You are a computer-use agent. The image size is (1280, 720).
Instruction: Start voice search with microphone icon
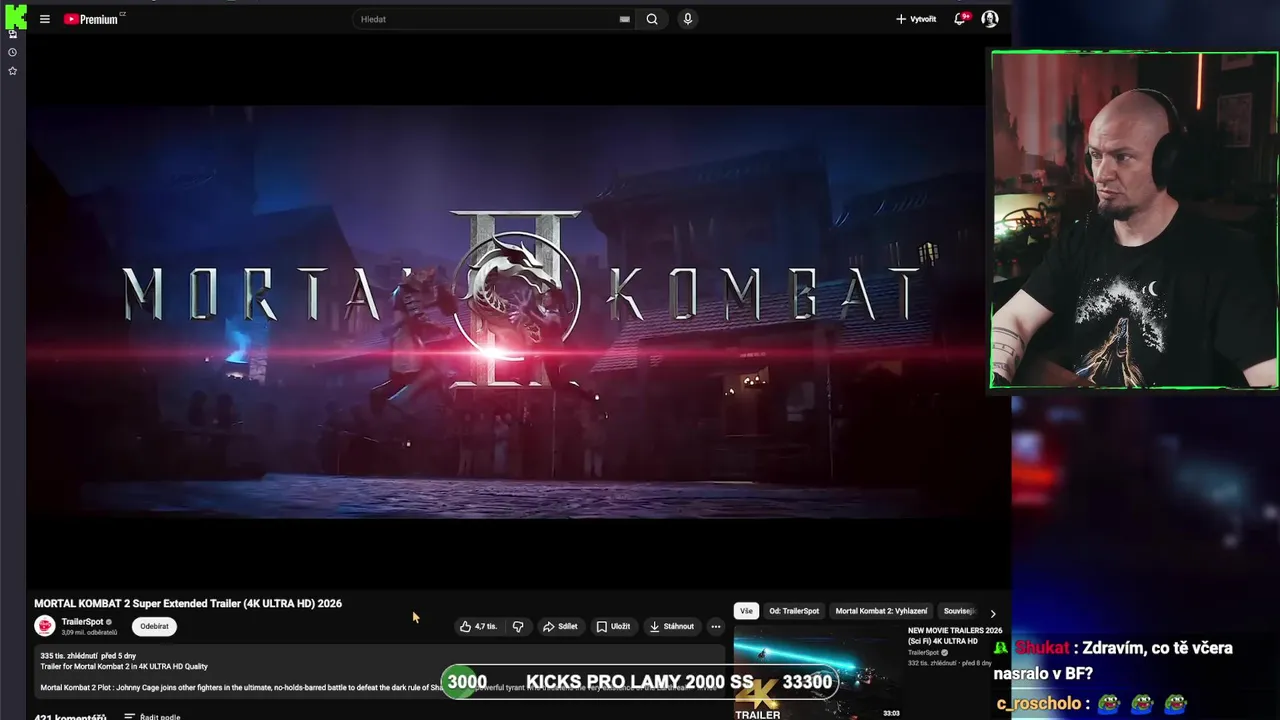pyautogui.click(x=687, y=19)
